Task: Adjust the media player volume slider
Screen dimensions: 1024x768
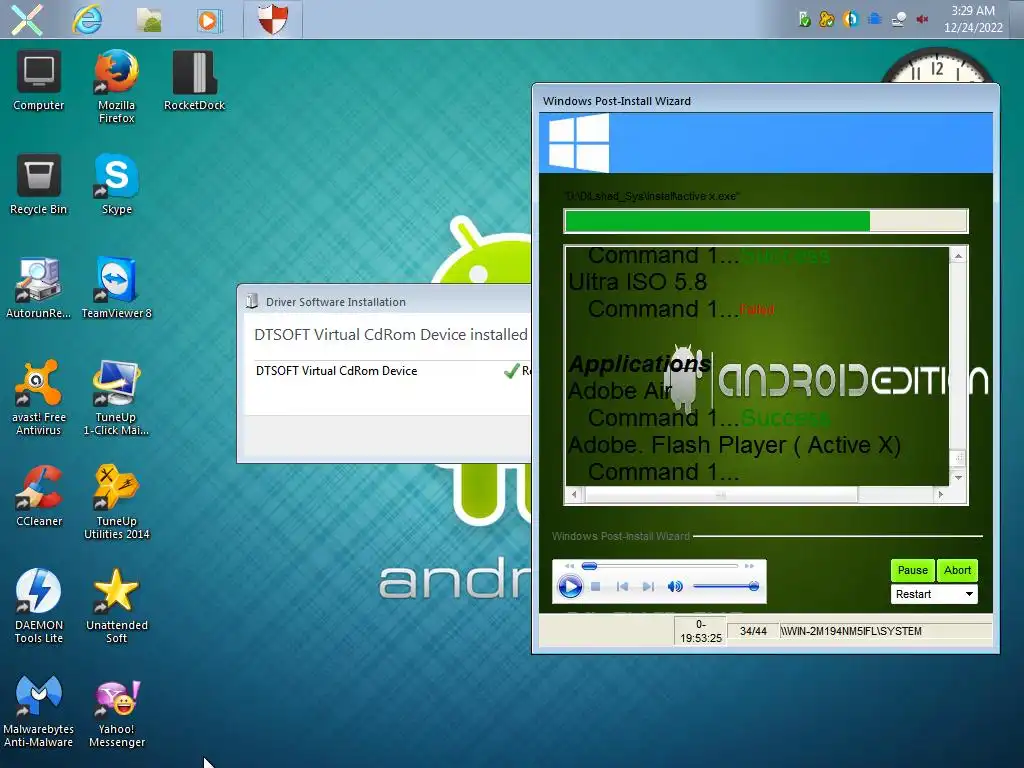Action: tap(726, 586)
